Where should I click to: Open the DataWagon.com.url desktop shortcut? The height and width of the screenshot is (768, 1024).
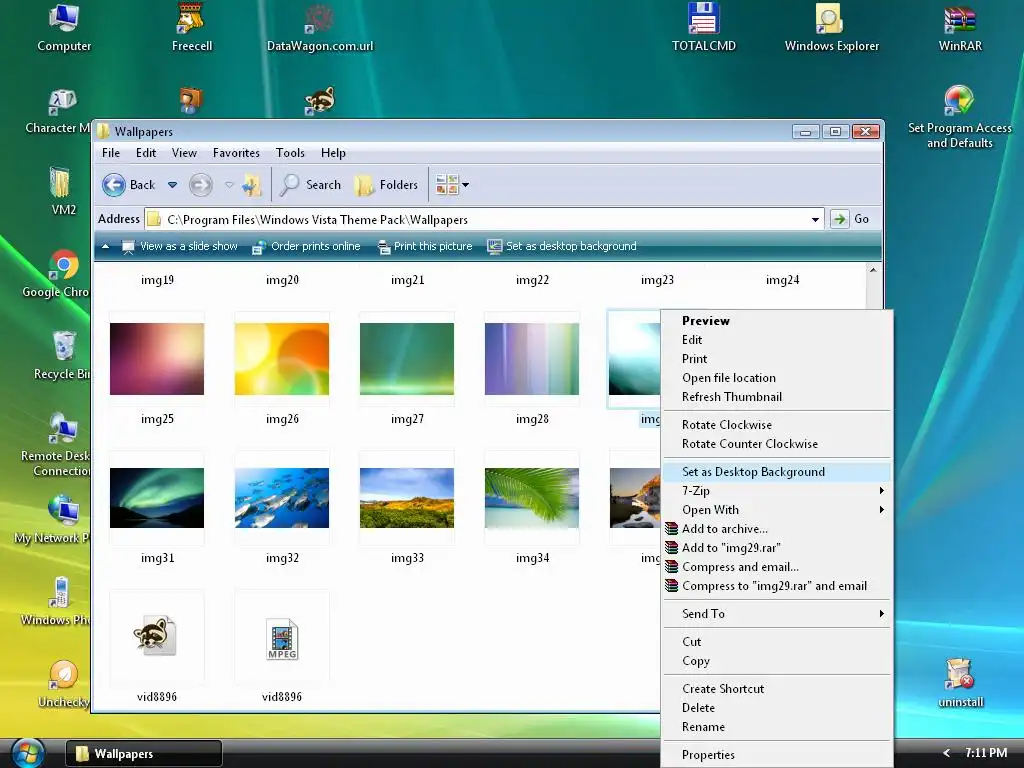click(320, 27)
